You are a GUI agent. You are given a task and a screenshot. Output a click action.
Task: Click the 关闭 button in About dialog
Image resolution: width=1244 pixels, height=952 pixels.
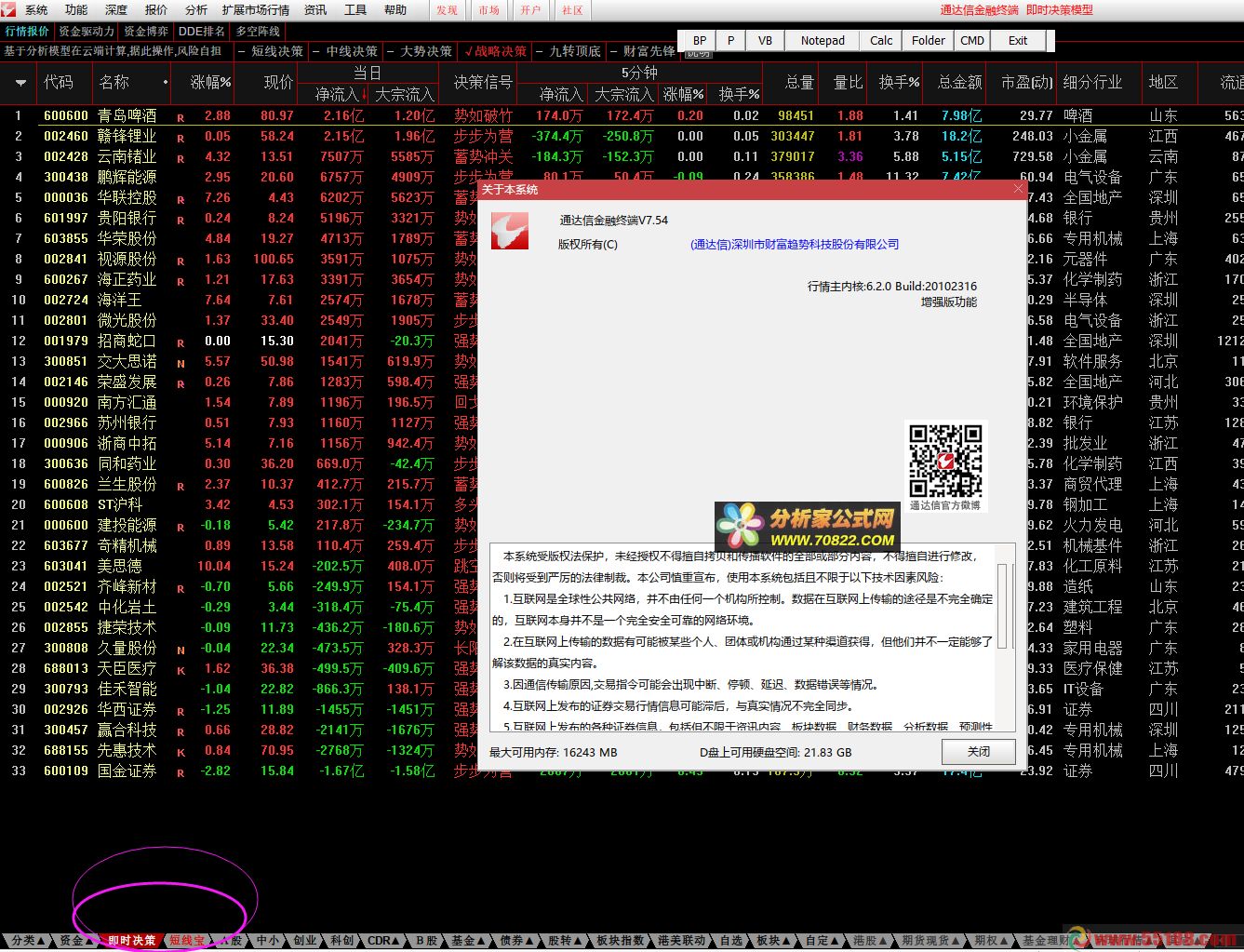[x=978, y=752]
